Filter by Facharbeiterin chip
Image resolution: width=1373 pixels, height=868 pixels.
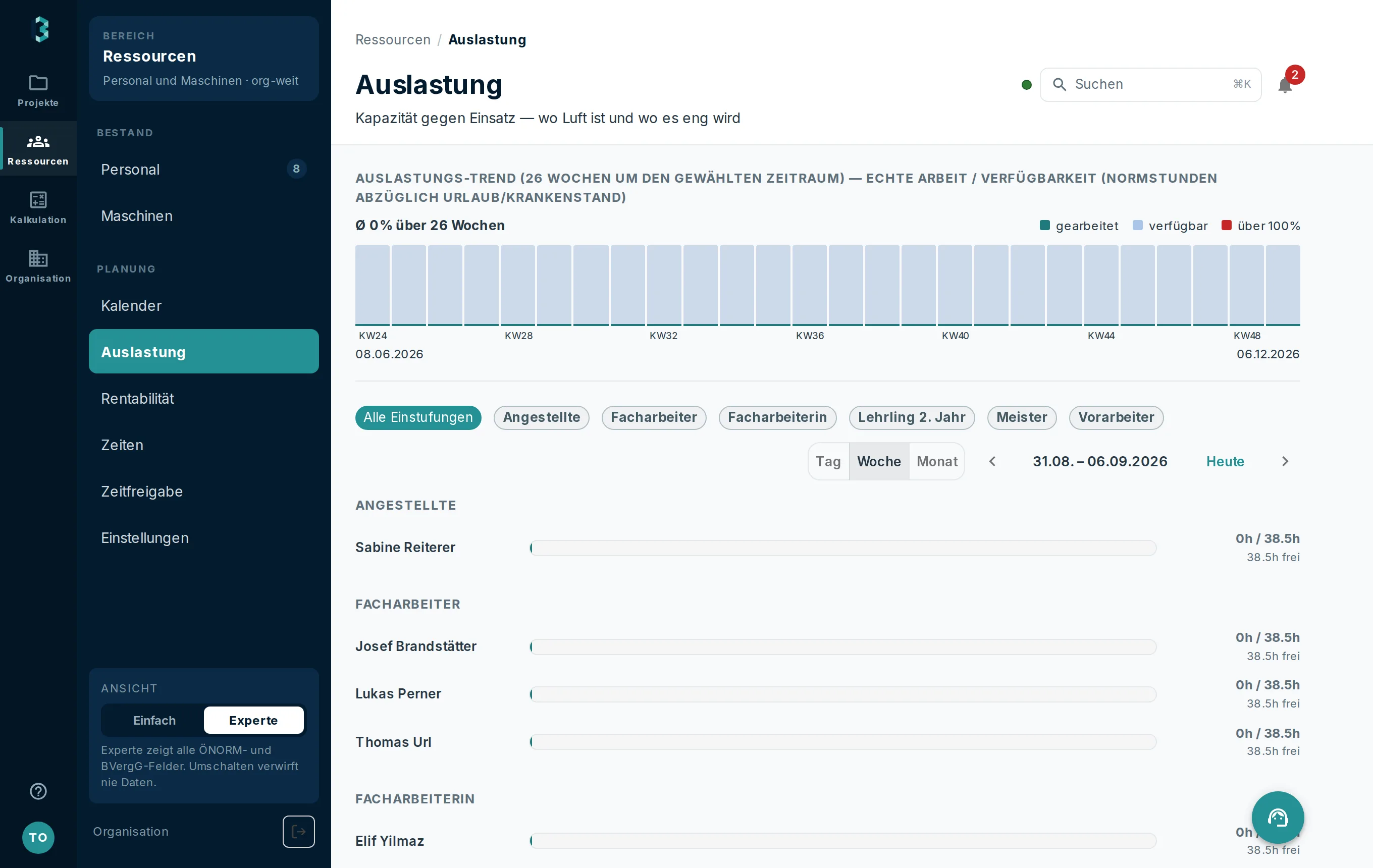[777, 417]
